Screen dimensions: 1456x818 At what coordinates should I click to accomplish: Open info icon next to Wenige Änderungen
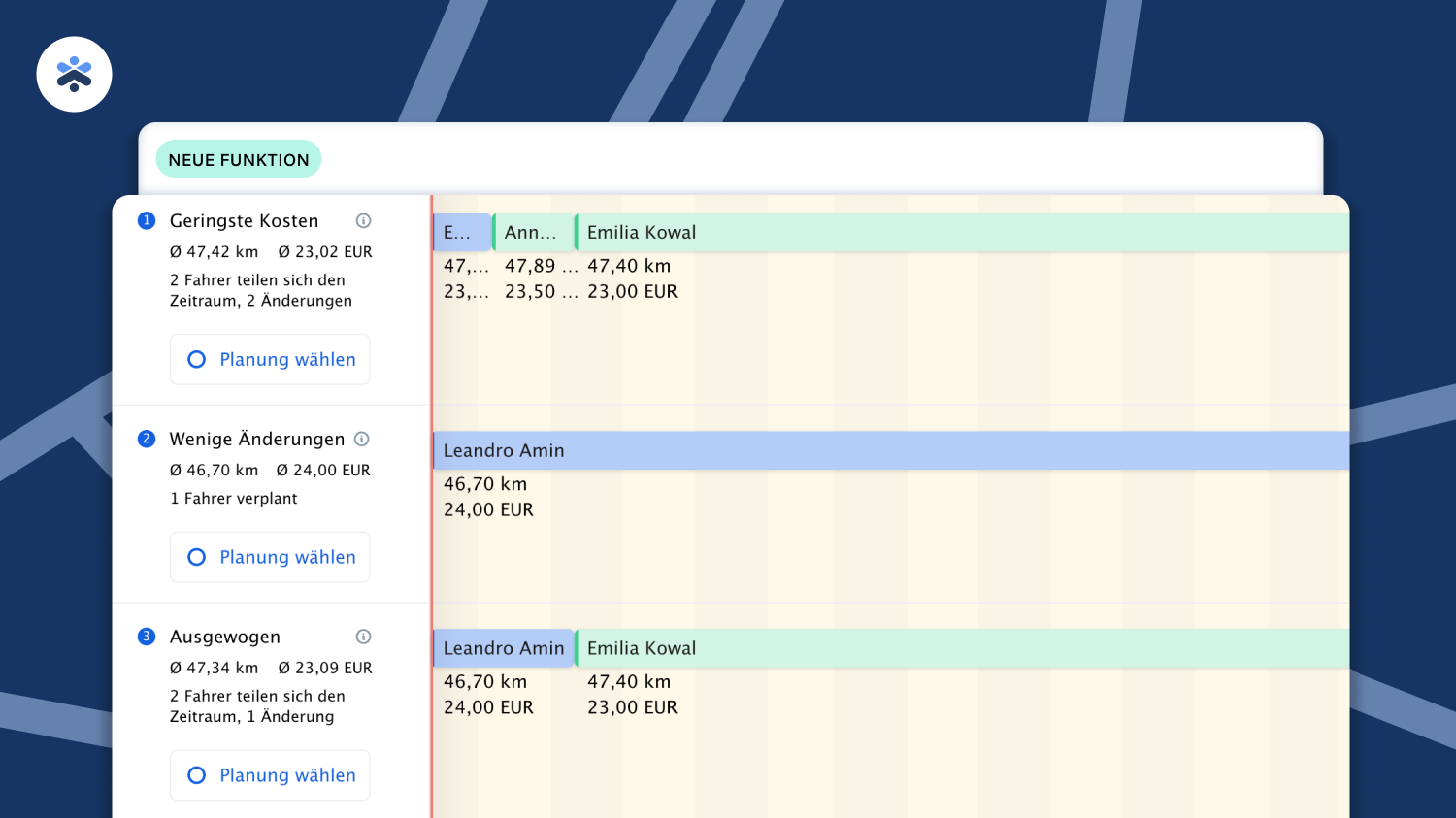pyautogui.click(x=362, y=440)
